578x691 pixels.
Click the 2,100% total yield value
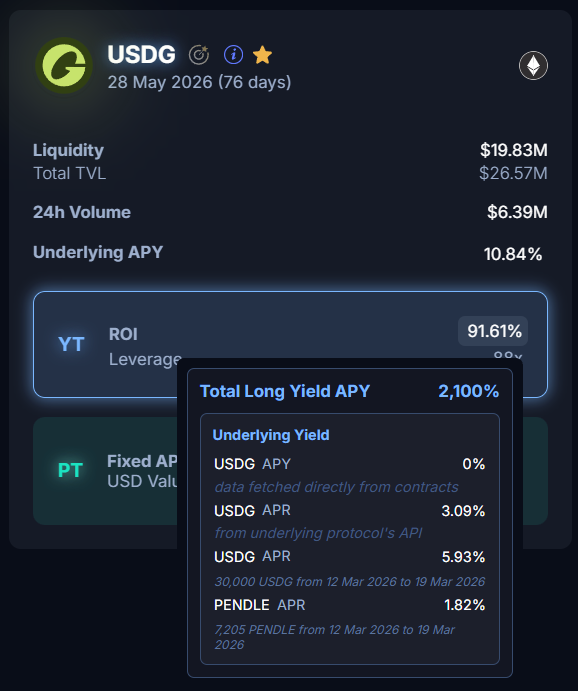[x=469, y=391]
